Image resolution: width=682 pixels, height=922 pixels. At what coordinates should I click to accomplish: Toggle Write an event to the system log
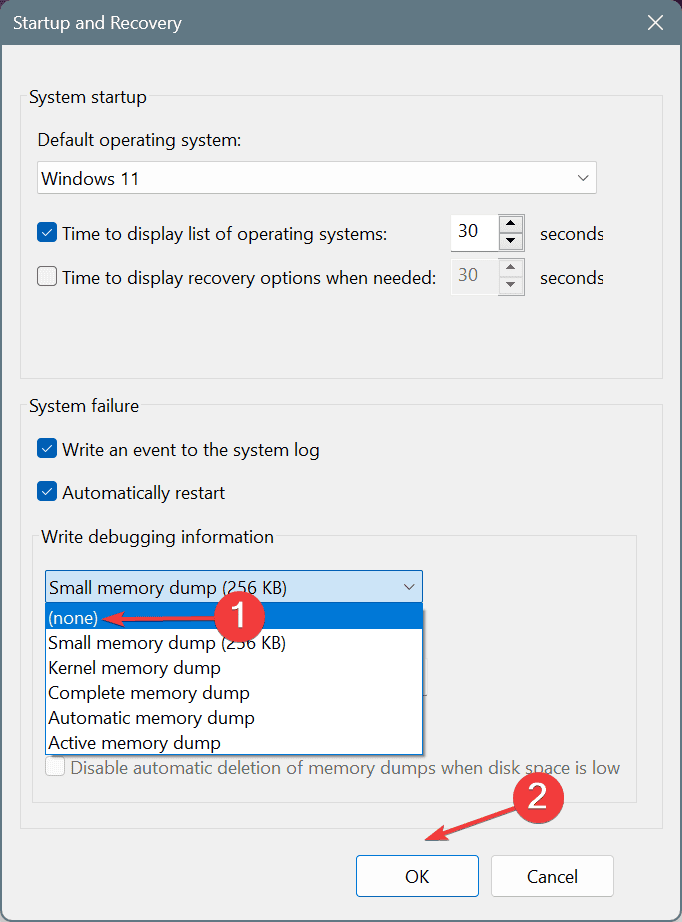point(47,449)
